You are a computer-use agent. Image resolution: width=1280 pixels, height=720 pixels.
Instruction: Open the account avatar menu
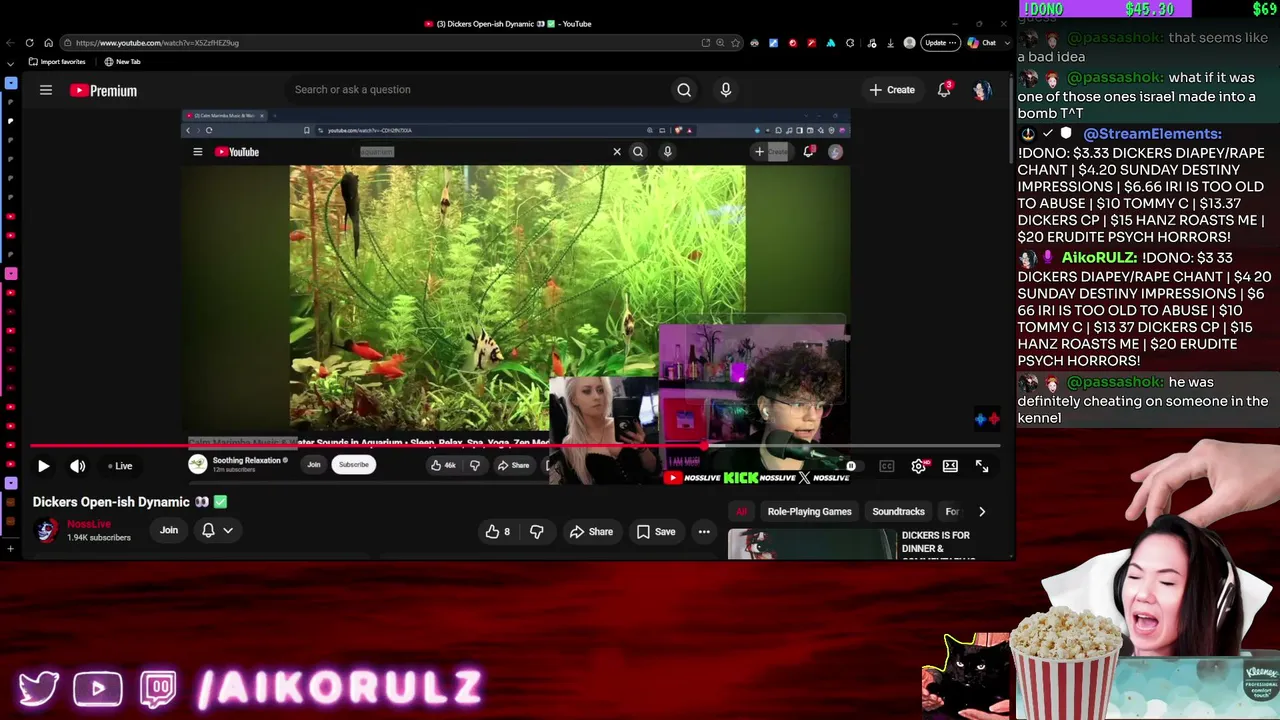(x=982, y=90)
